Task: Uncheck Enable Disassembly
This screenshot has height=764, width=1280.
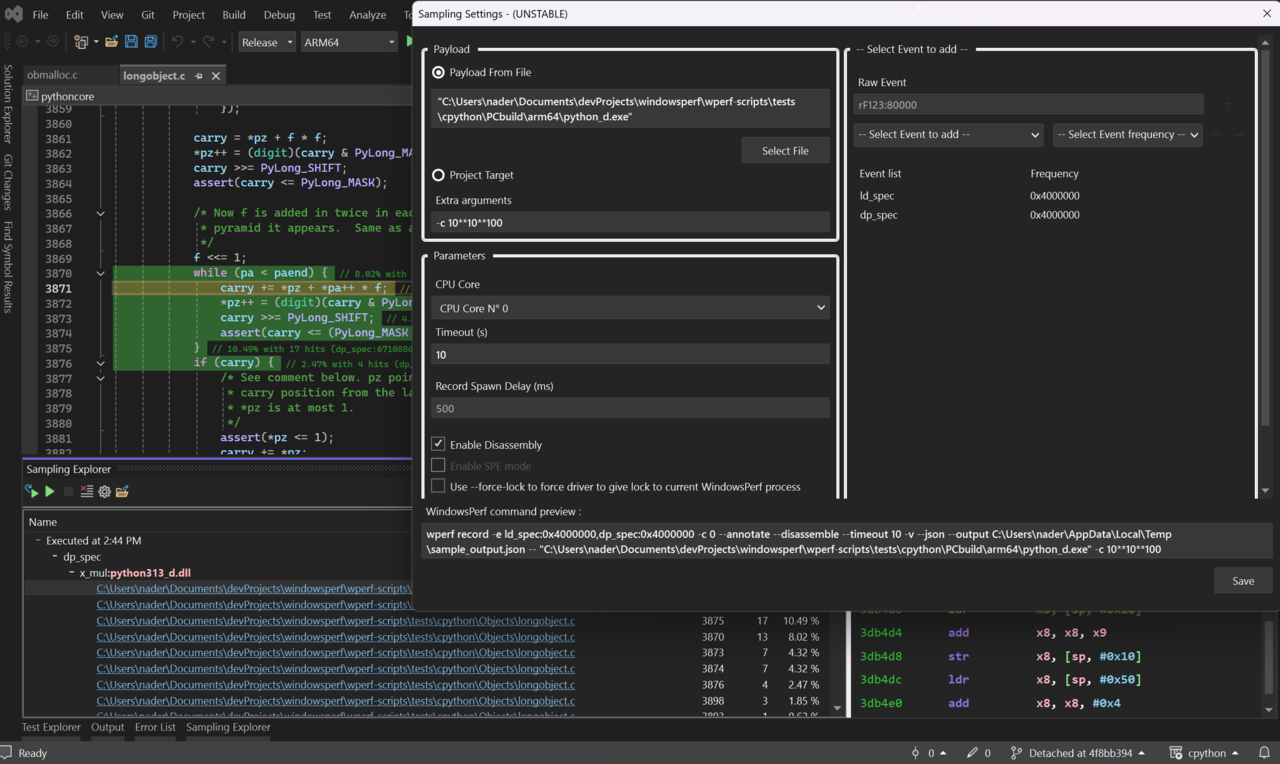Action: (x=438, y=444)
